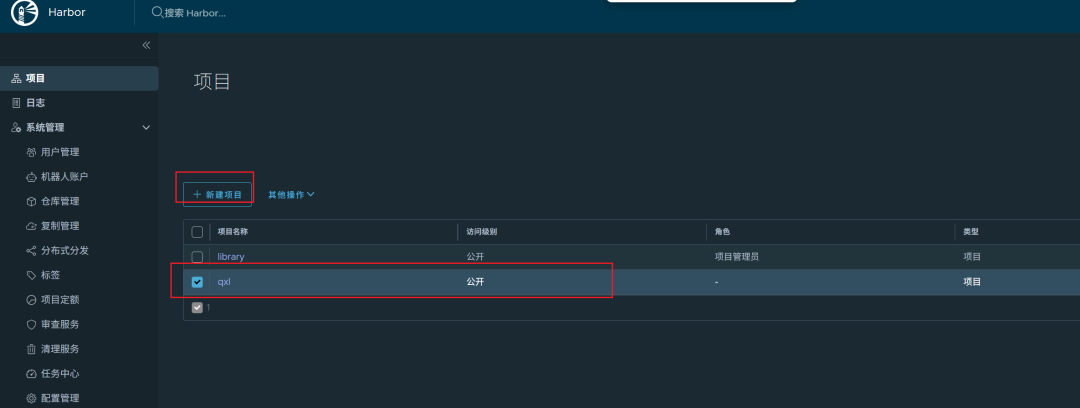
Task: Click the 机器人账户 robot icon
Action: [31, 177]
